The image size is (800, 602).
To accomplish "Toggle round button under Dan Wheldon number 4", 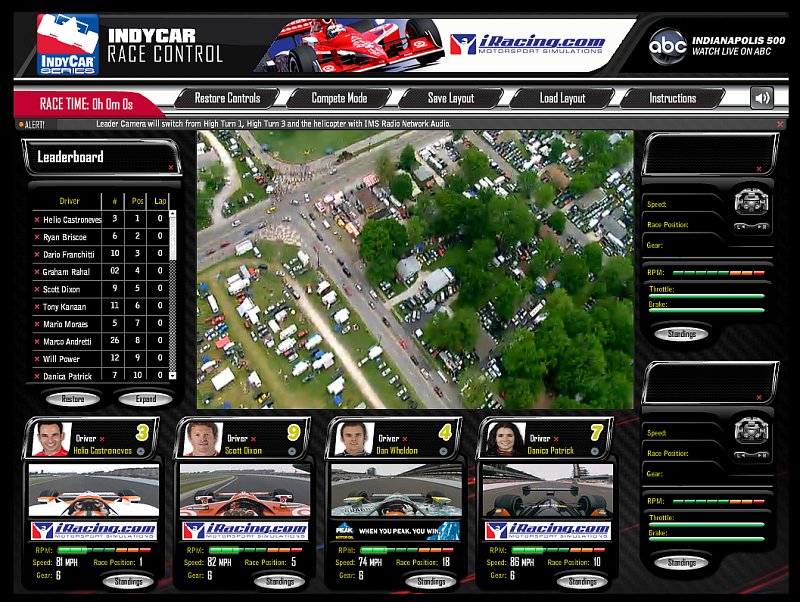I will (444, 452).
